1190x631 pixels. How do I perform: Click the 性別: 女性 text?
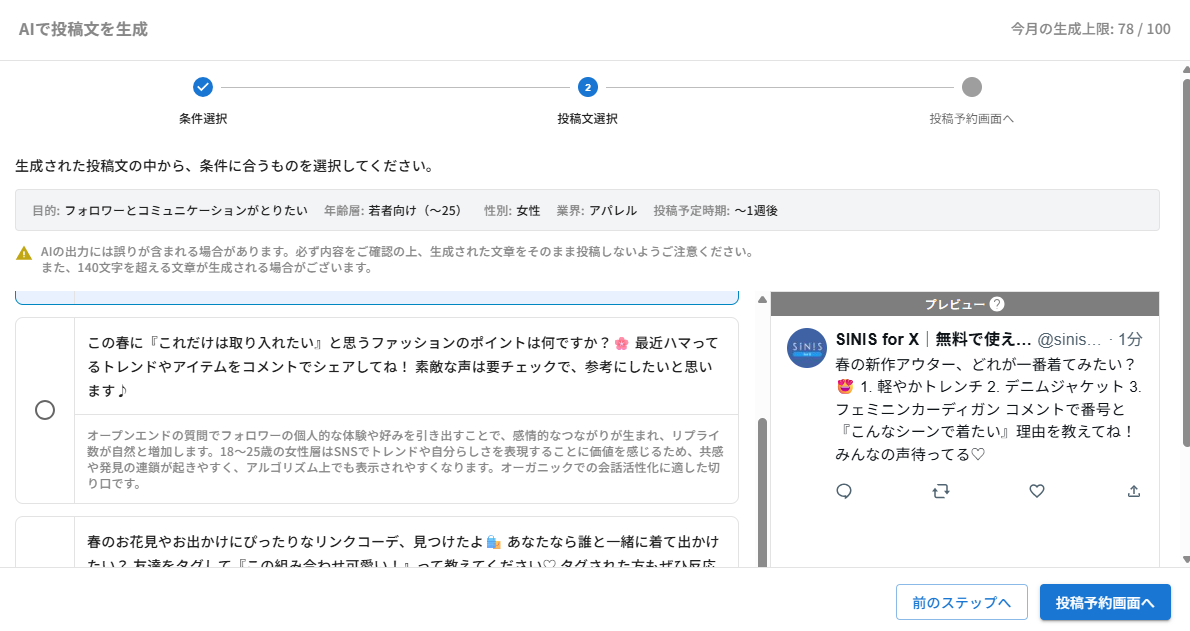pyautogui.click(x=512, y=210)
